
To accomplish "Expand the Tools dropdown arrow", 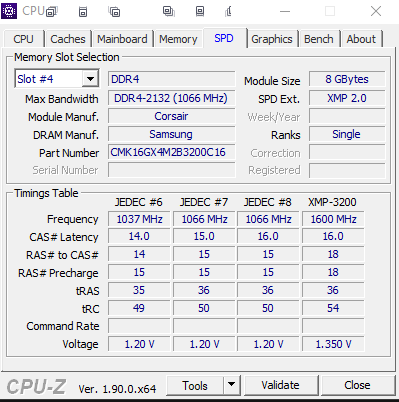I will 231,385.
